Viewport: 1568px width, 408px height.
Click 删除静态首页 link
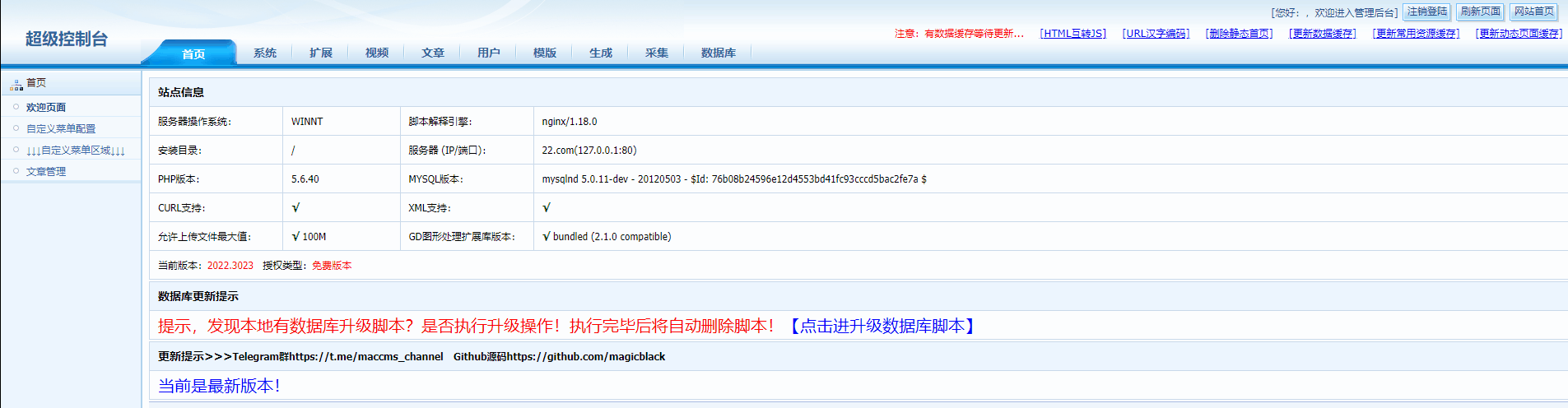(1240, 34)
